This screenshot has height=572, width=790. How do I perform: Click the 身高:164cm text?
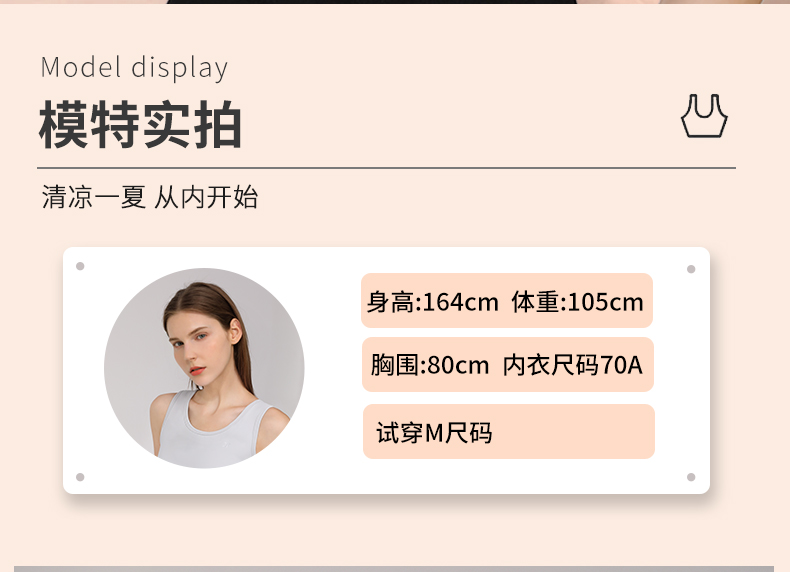point(432,302)
